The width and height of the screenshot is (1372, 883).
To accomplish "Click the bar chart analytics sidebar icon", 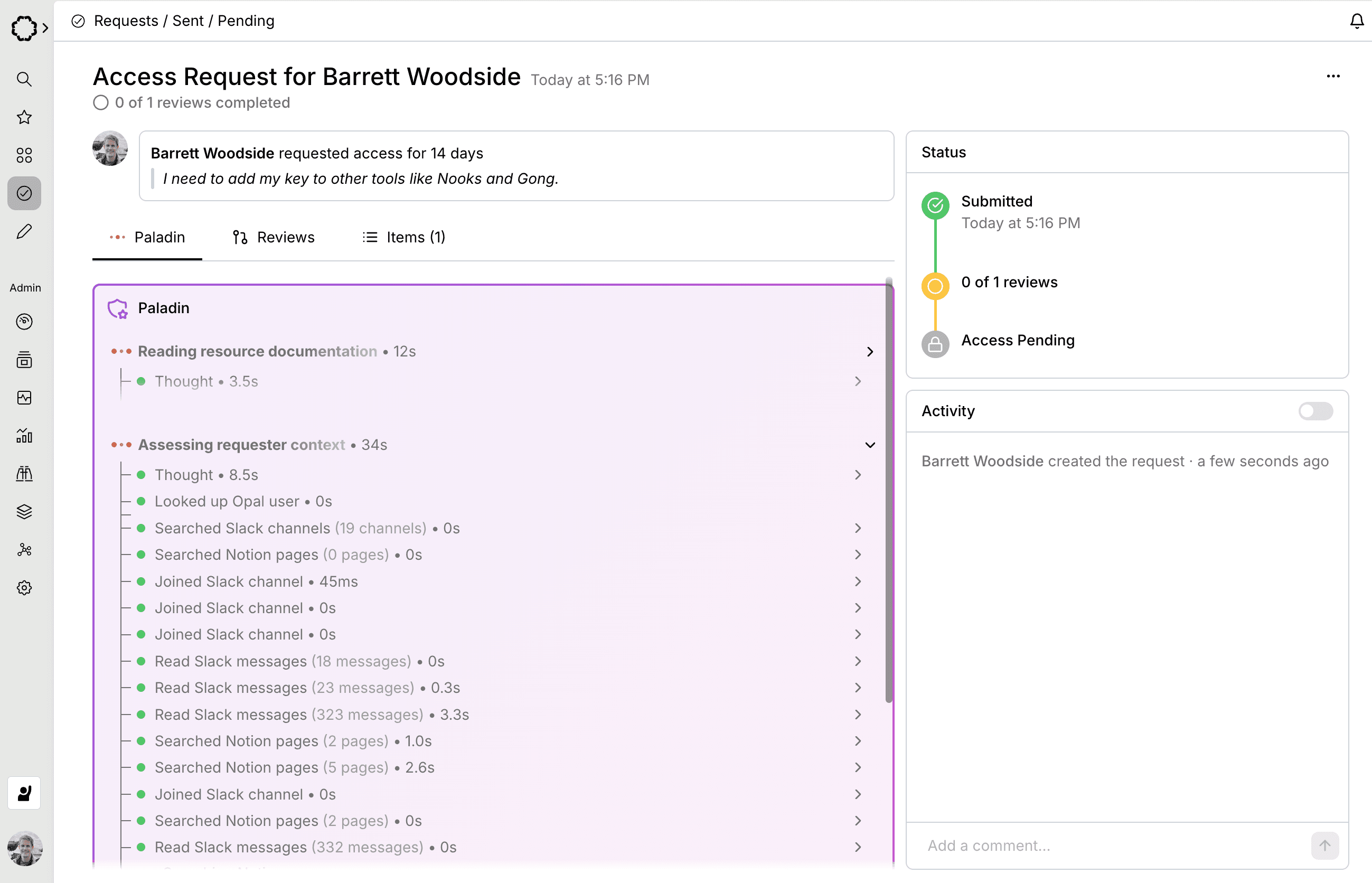I will click(x=24, y=436).
